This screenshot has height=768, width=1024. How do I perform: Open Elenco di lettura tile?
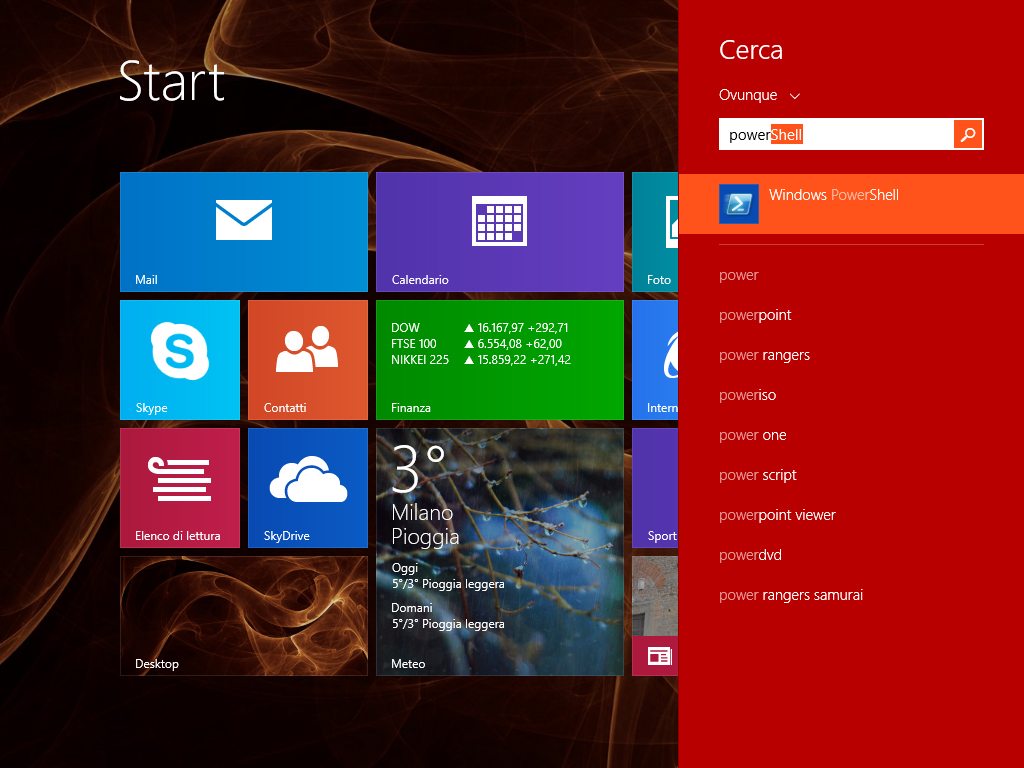point(180,487)
